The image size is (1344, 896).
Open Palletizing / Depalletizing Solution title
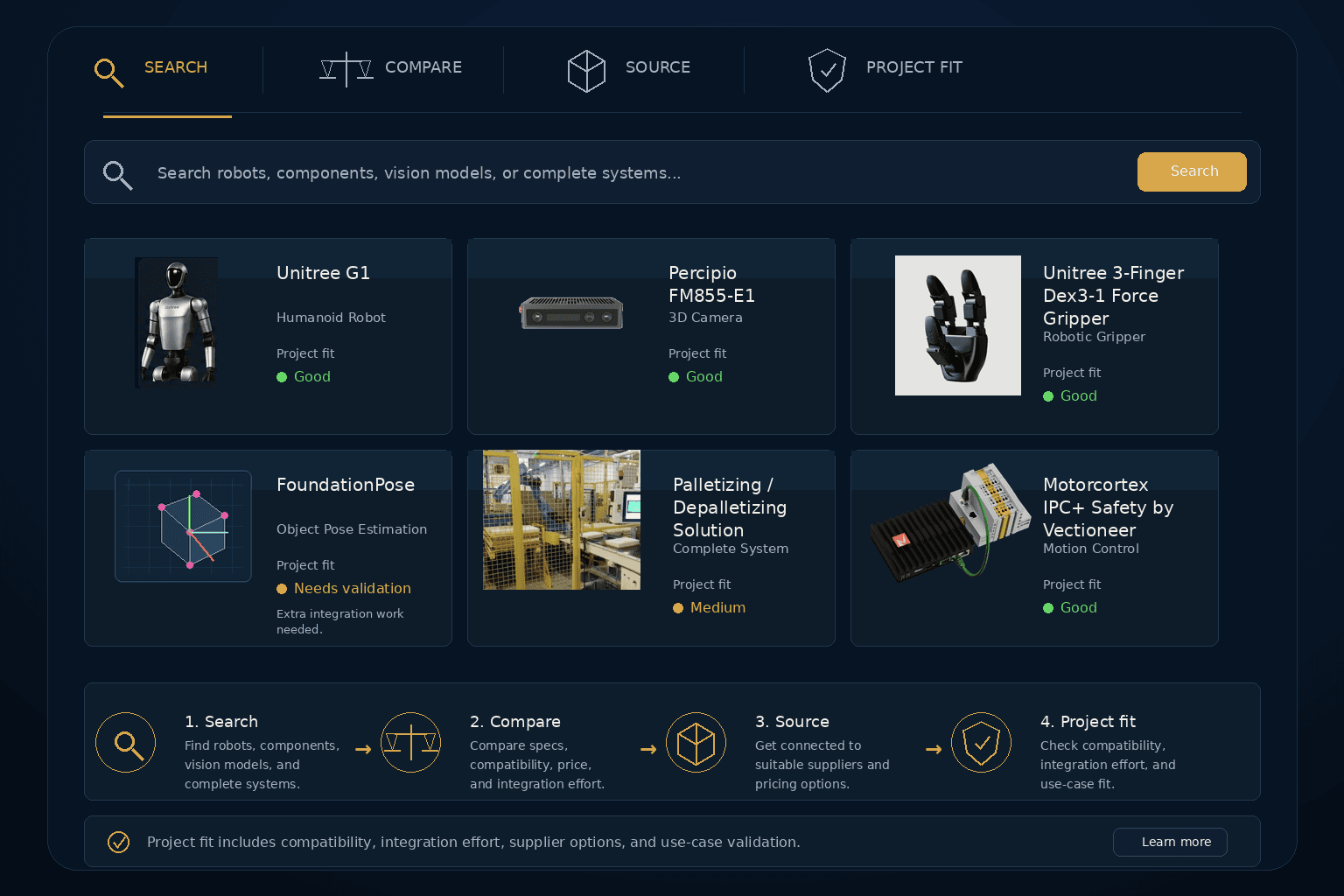(730, 507)
